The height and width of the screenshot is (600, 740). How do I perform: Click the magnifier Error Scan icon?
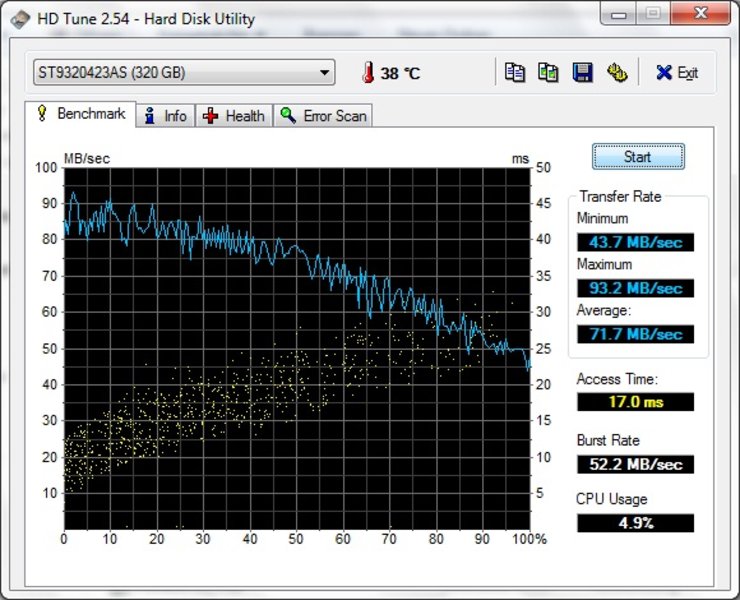point(288,115)
